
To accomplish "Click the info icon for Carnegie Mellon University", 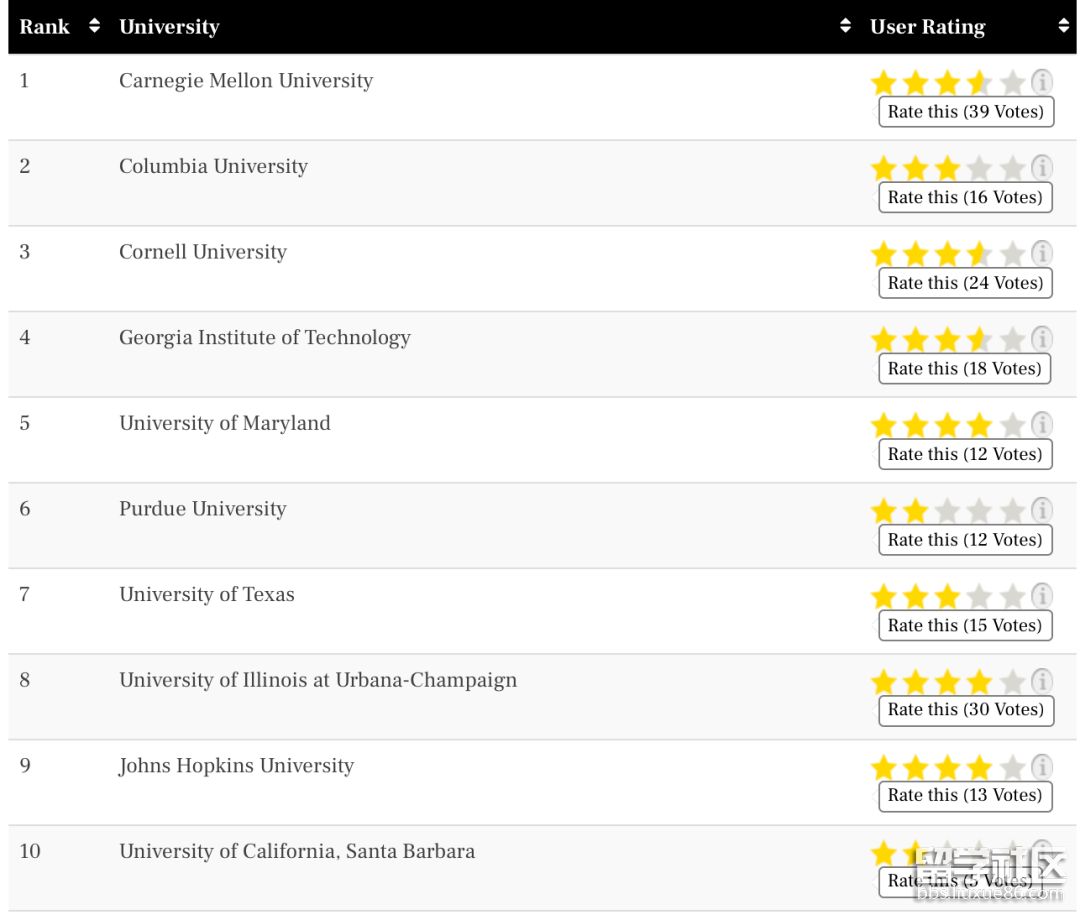I will click(x=1041, y=81).
